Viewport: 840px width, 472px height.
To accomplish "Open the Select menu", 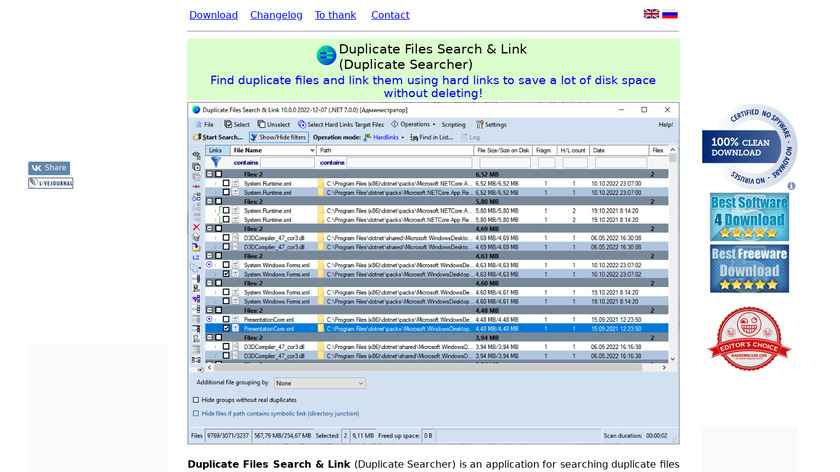I will click(x=237, y=124).
